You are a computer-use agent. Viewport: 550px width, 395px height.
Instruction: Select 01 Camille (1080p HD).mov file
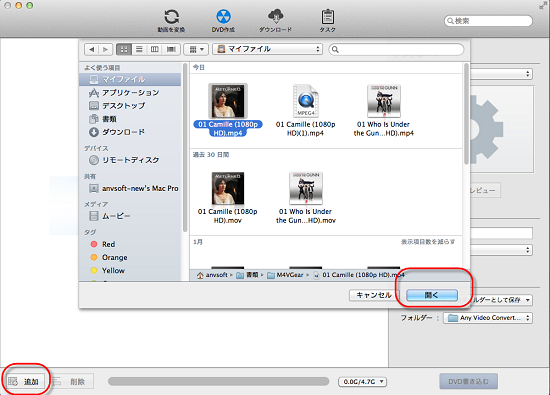coord(228,198)
